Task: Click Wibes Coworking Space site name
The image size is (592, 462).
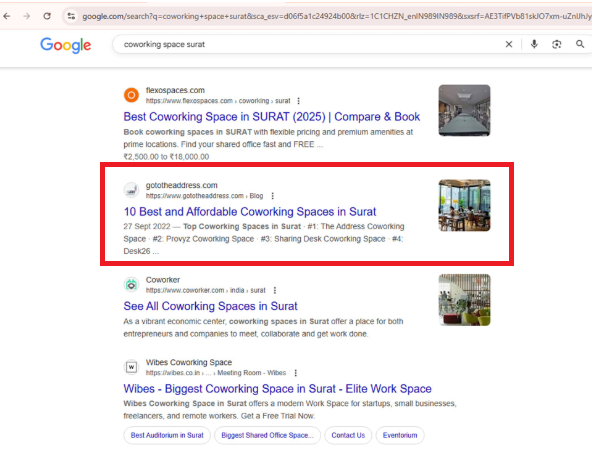Action: pyautogui.click(x=189, y=362)
